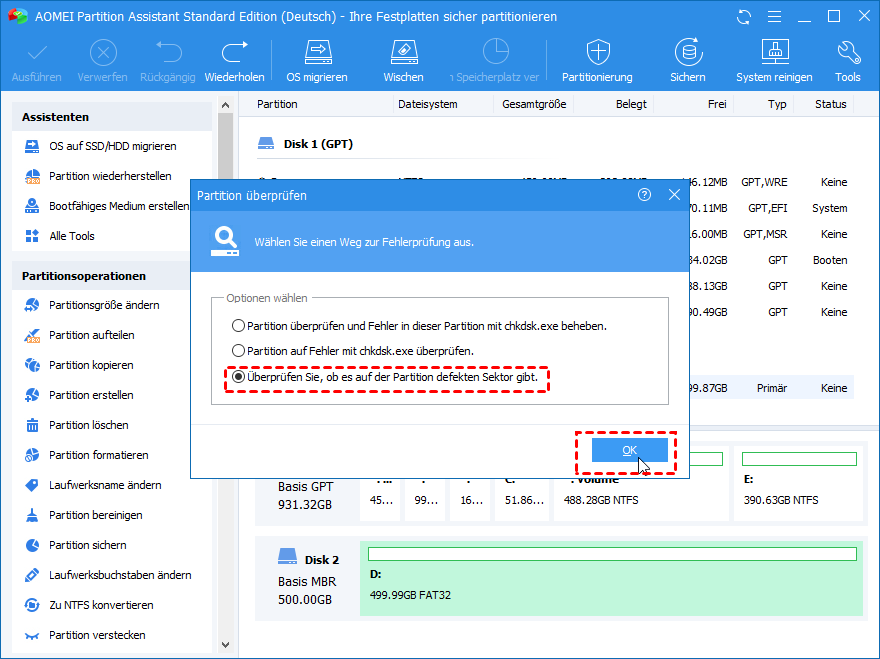Open the Tools wrench menu

tap(847, 61)
